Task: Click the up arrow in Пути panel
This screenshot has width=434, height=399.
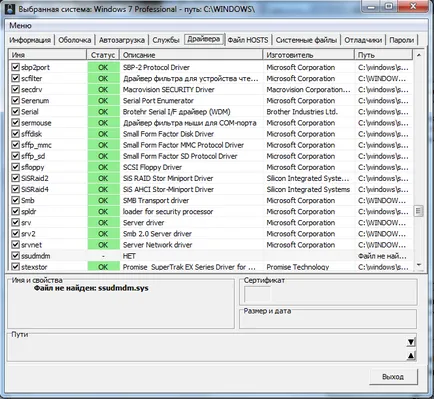Action: (411, 356)
